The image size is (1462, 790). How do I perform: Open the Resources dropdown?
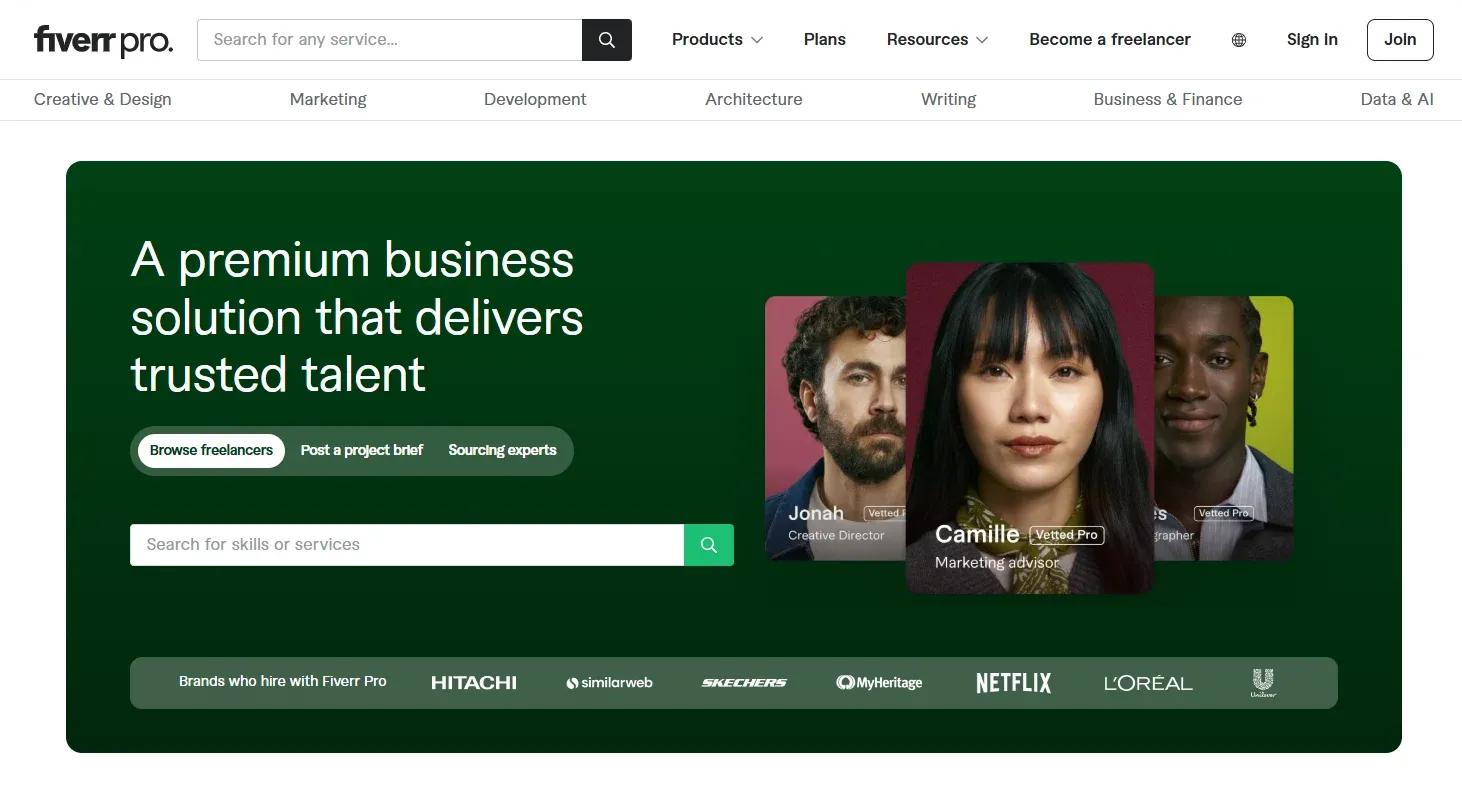[x=936, y=39]
